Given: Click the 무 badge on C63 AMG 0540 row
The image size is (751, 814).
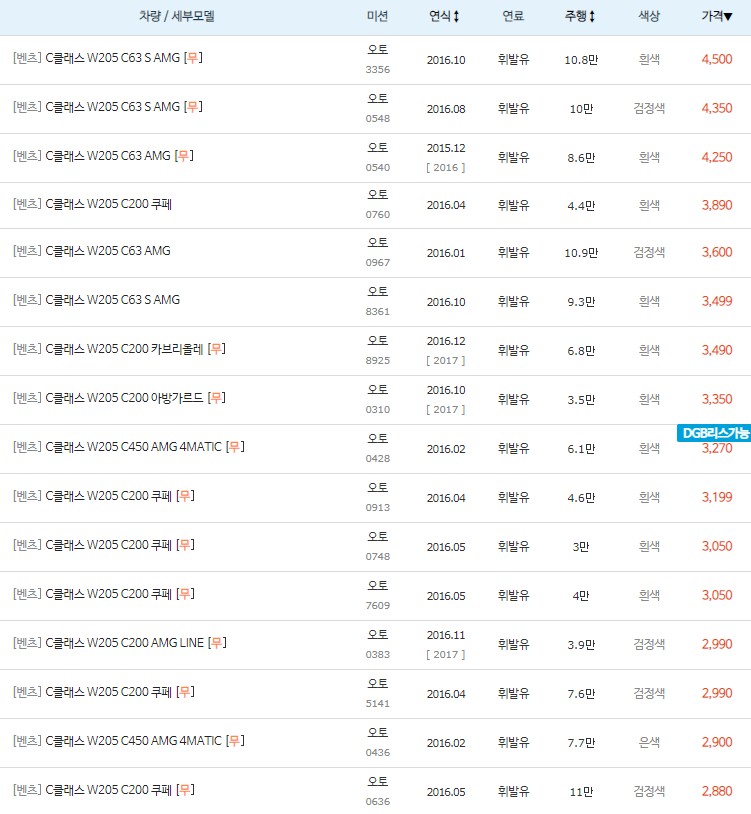Looking at the screenshot, I should [184, 156].
